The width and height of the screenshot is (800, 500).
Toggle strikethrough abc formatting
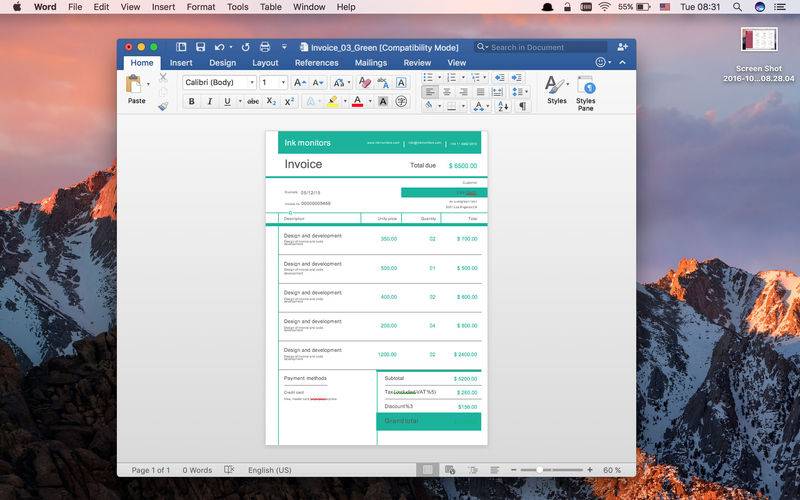coord(253,102)
